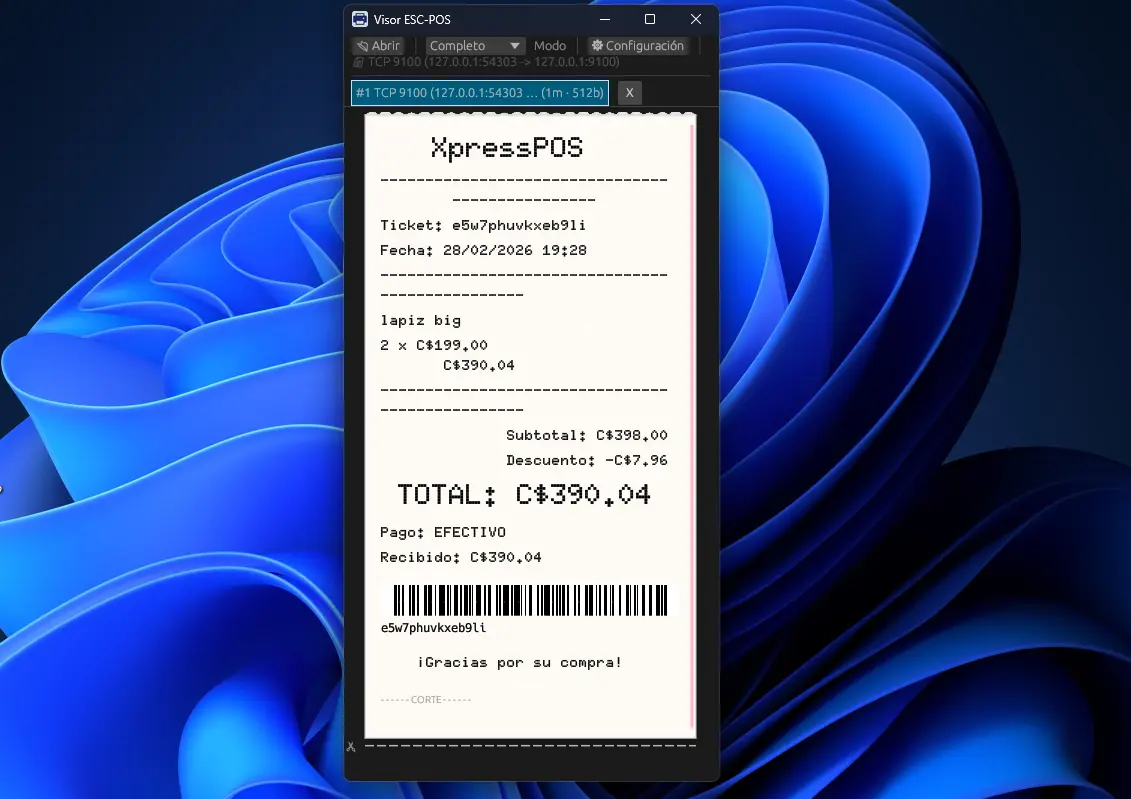Select the ticket ID e5w7phuvkxeb9li under the barcode
Image resolution: width=1131 pixels, height=799 pixels.
click(x=433, y=628)
